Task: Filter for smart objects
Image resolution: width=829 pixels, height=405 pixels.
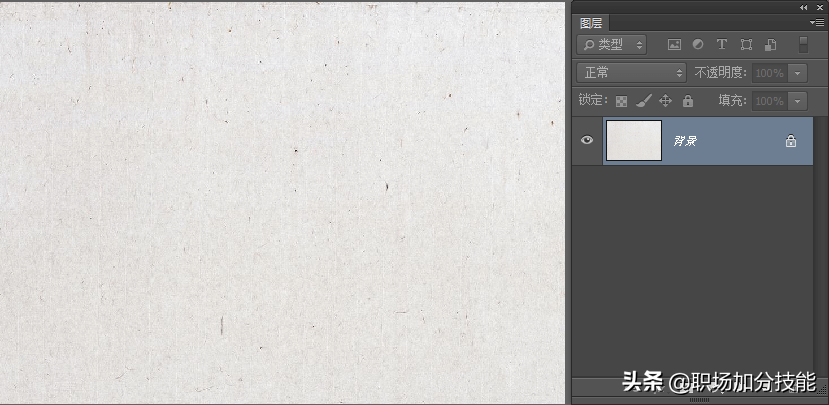Action: click(x=770, y=45)
